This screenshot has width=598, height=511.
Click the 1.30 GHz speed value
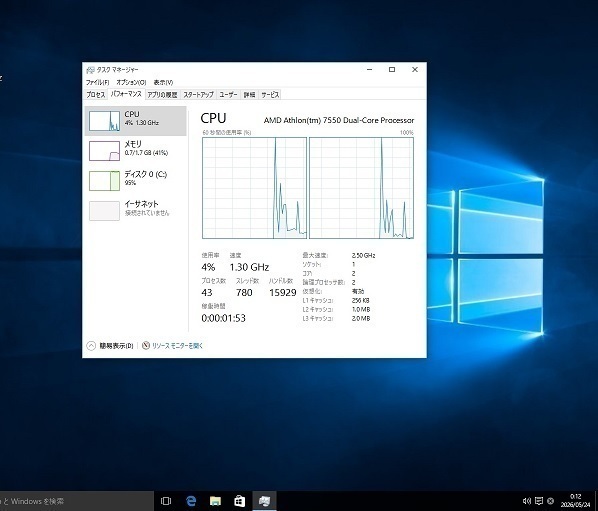point(249,267)
